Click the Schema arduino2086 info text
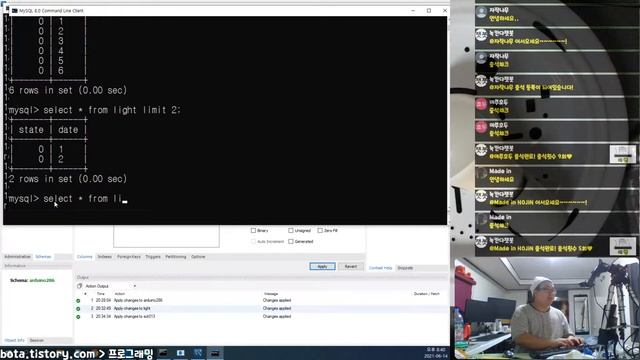640x360 pixels. (x=32, y=281)
